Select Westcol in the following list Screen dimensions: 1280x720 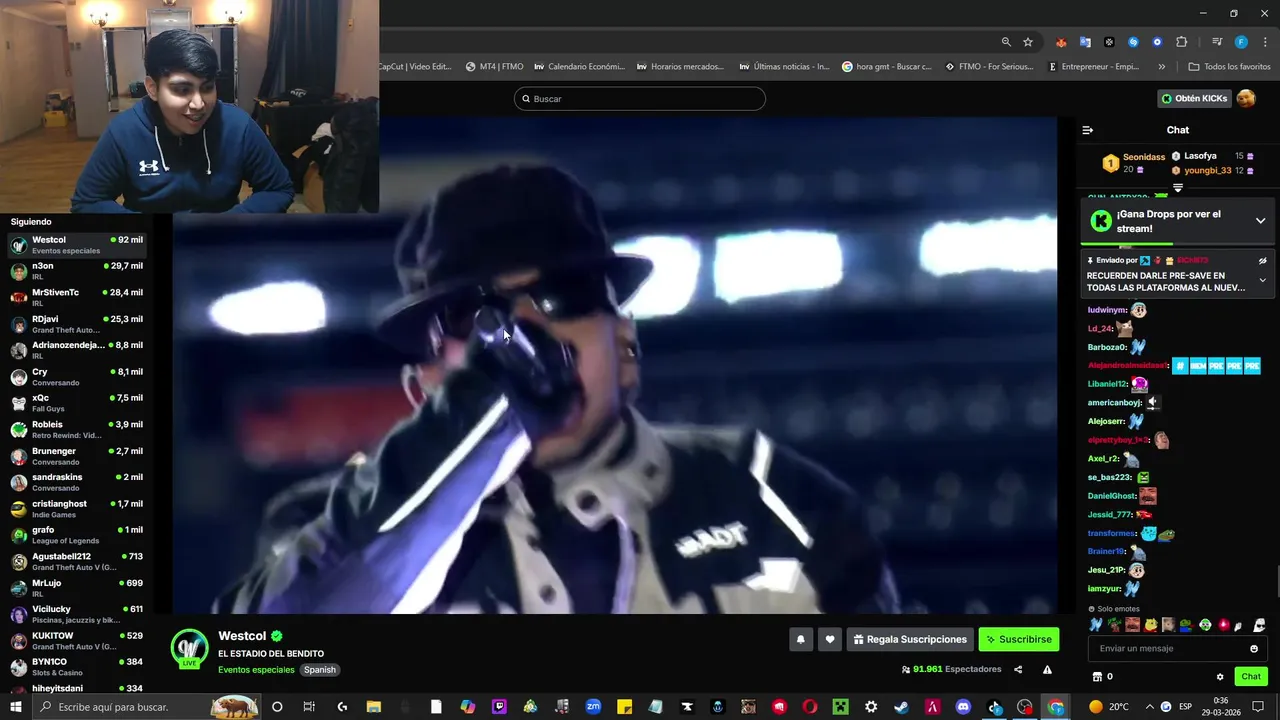click(x=76, y=245)
